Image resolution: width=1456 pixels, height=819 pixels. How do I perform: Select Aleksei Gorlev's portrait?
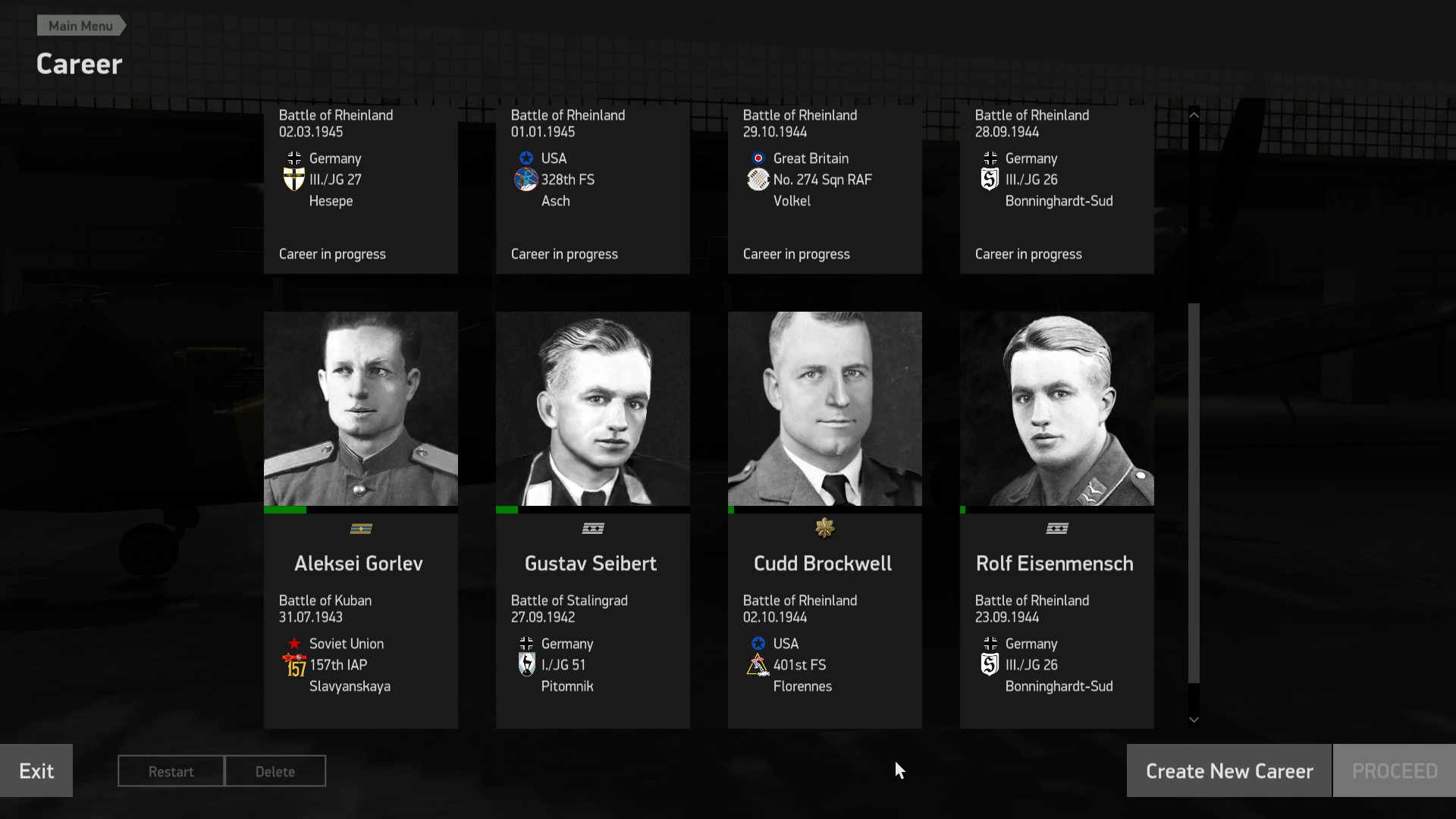point(361,409)
